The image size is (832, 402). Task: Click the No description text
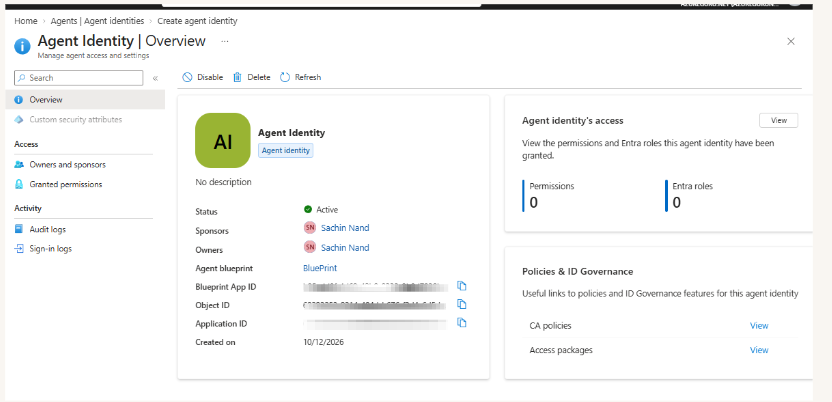[223, 182]
